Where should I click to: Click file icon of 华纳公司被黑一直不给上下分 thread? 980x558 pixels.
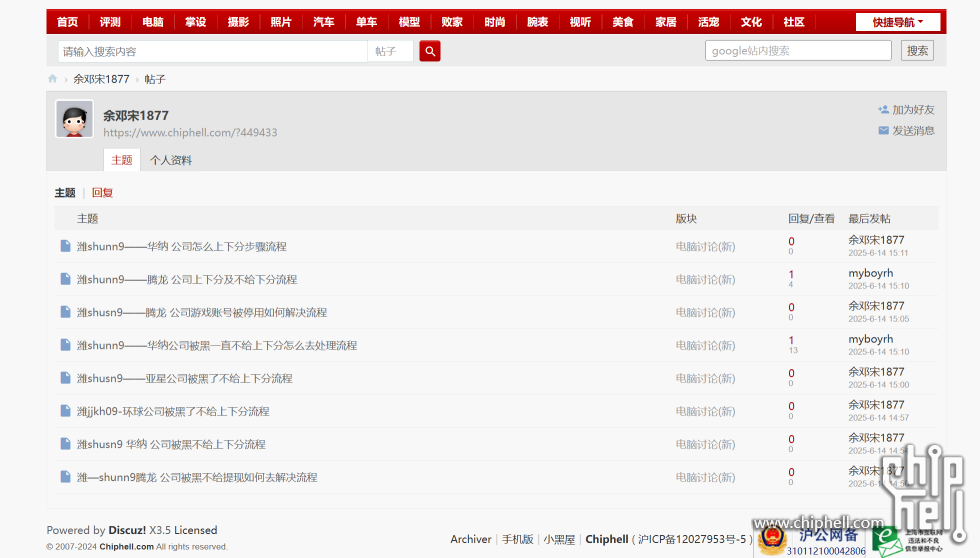pyautogui.click(x=65, y=345)
